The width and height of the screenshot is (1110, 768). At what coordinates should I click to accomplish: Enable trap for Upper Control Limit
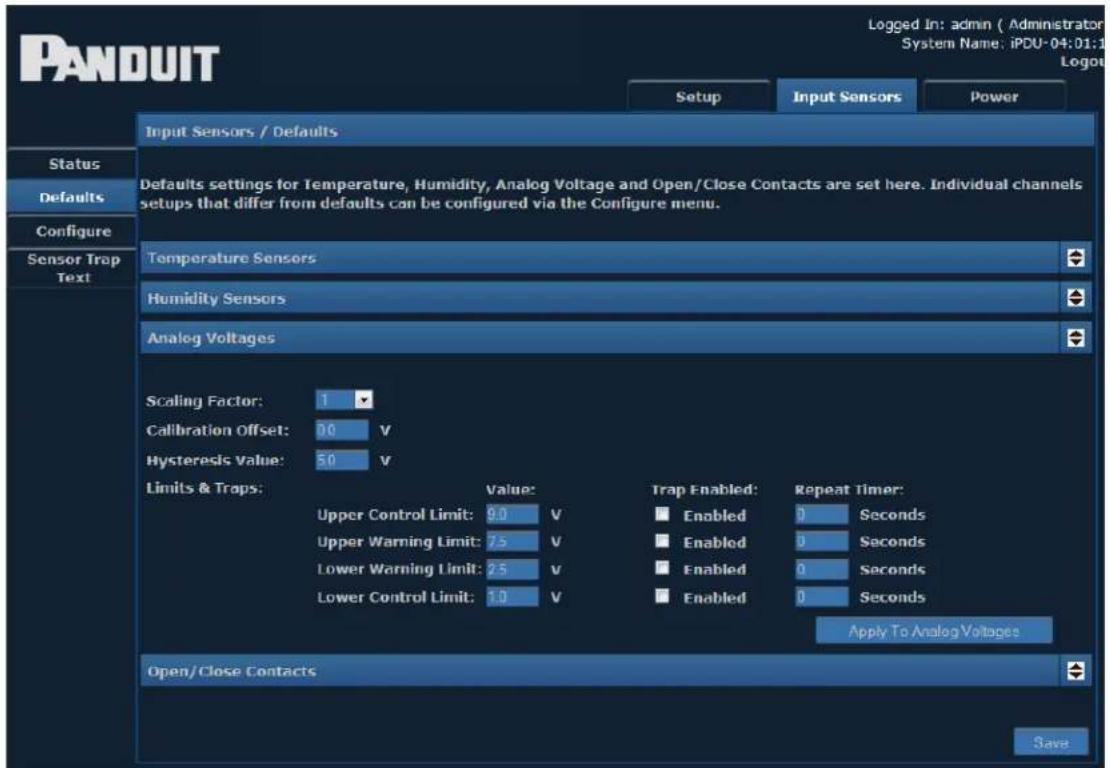pos(662,514)
